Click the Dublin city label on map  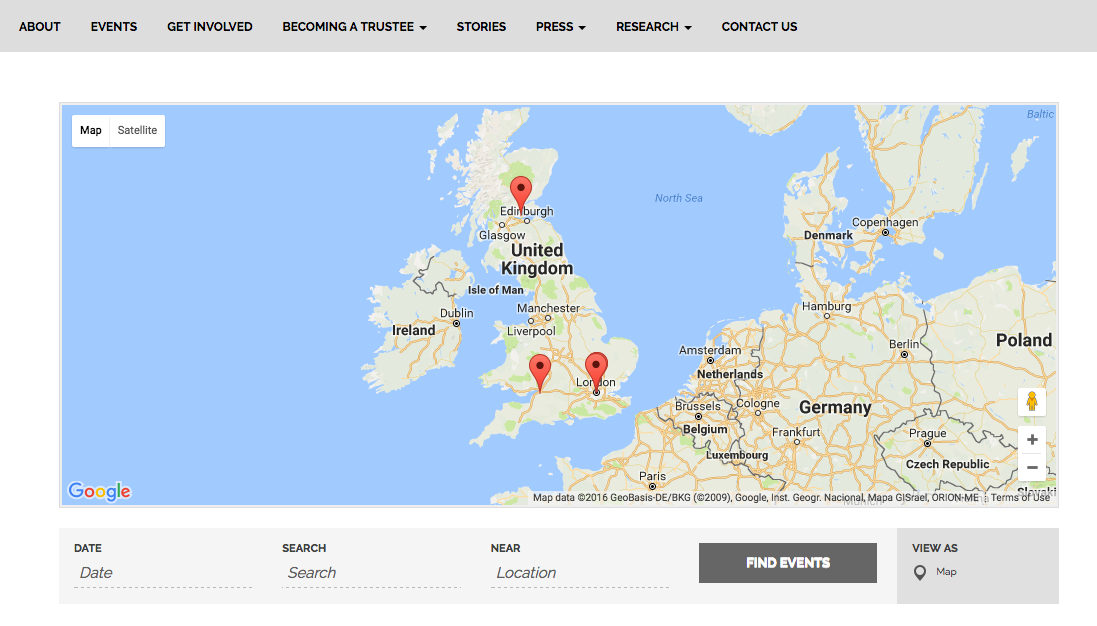(x=456, y=313)
